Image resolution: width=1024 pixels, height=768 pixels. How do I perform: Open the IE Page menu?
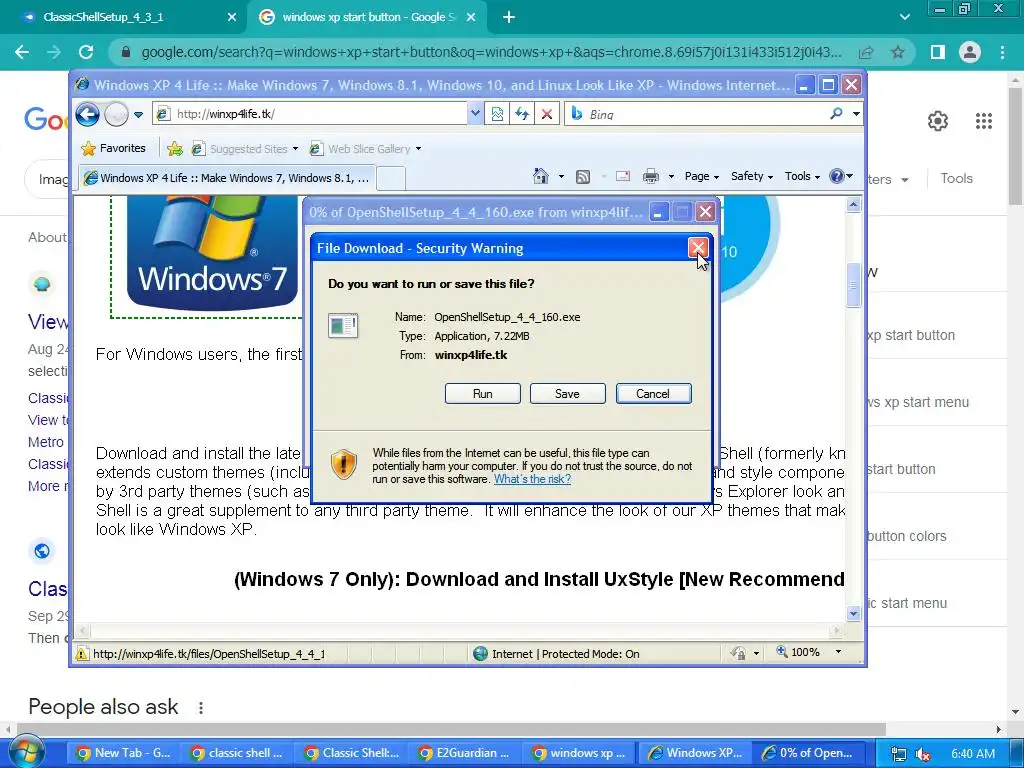point(701,176)
